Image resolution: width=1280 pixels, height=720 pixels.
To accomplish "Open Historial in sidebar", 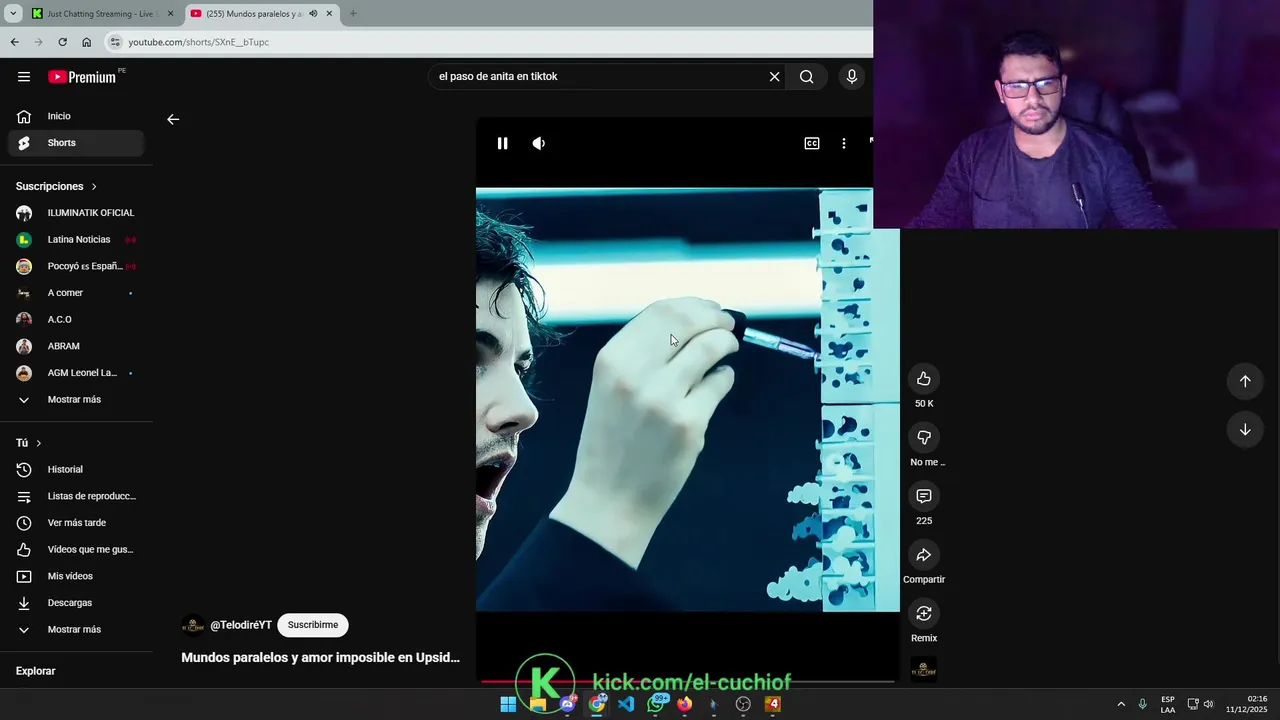I will [x=76, y=469].
